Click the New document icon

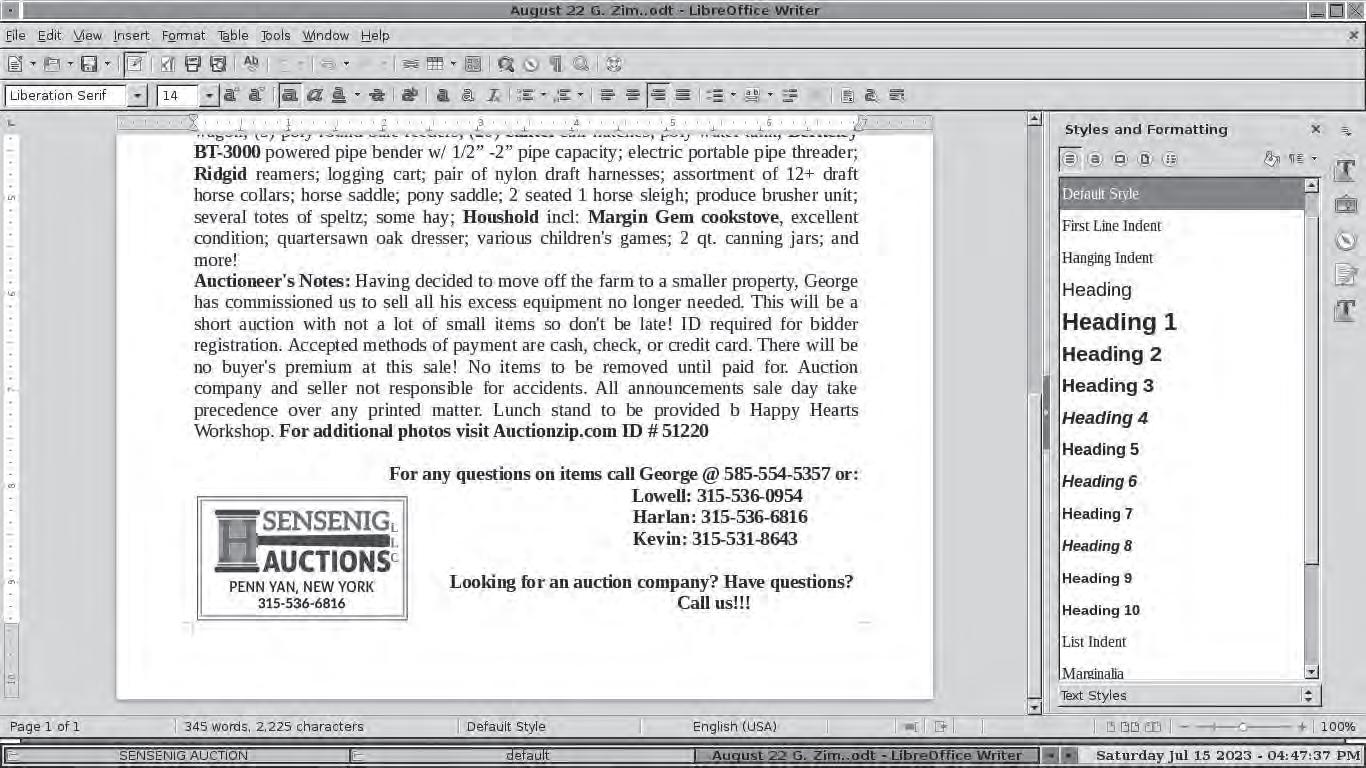tap(15, 64)
